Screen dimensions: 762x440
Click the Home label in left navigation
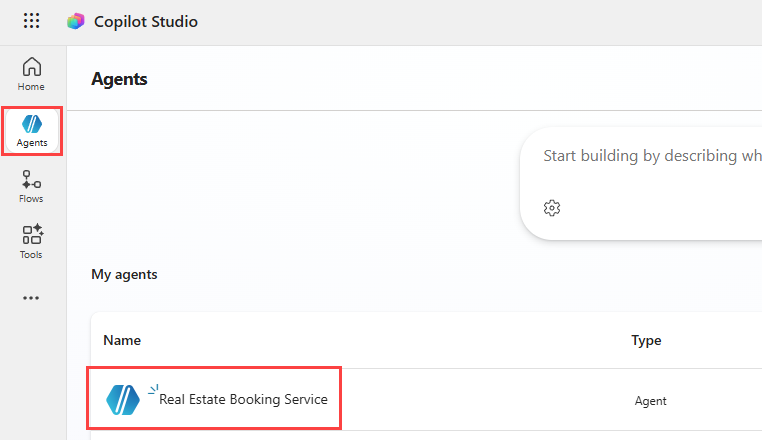(32, 87)
